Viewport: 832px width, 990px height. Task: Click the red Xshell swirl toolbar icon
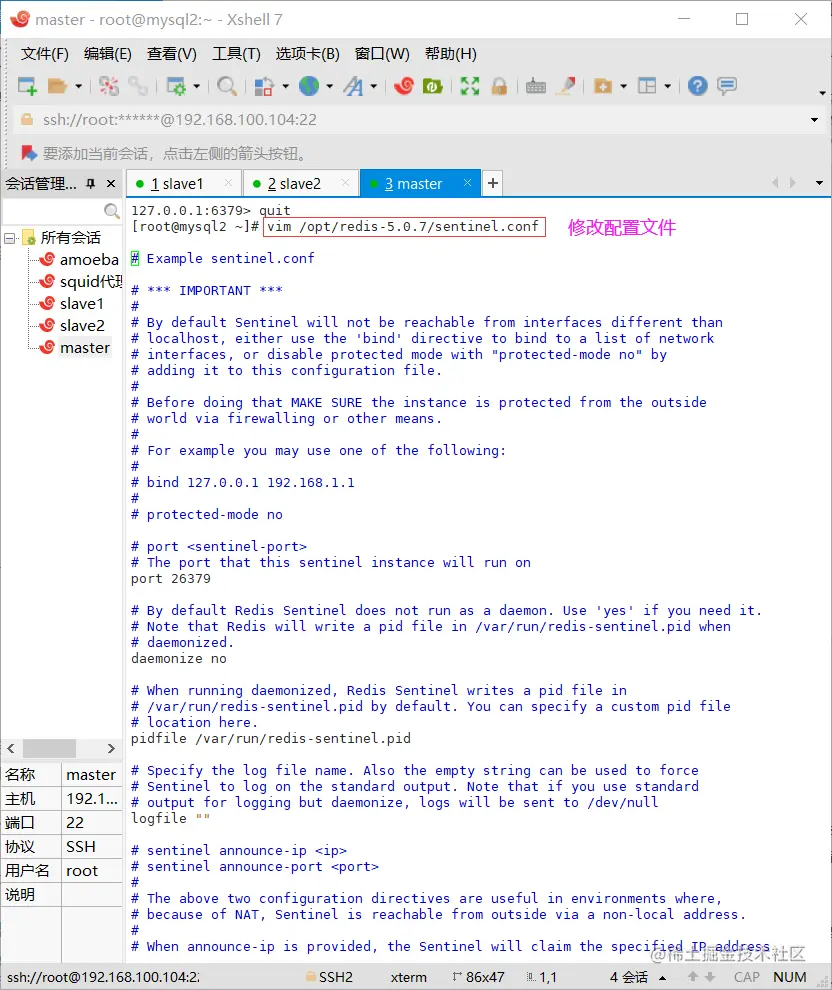pos(404,86)
